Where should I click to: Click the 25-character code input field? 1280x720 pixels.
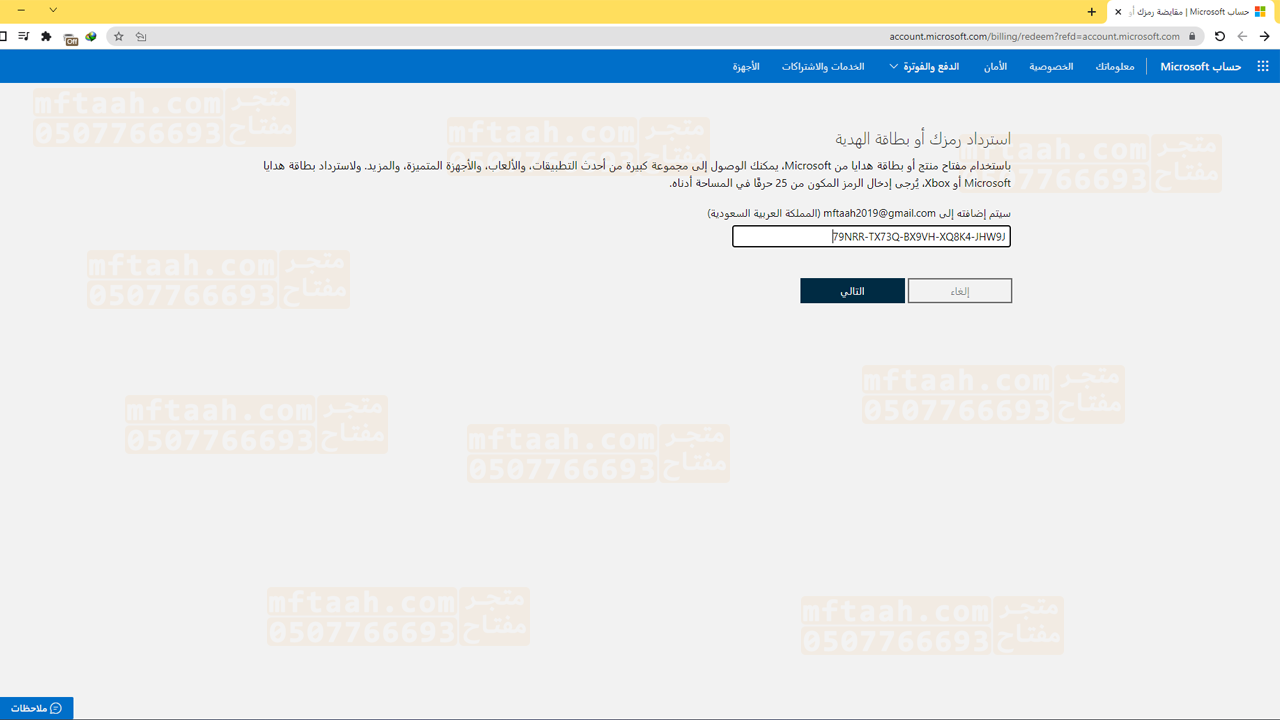point(871,237)
